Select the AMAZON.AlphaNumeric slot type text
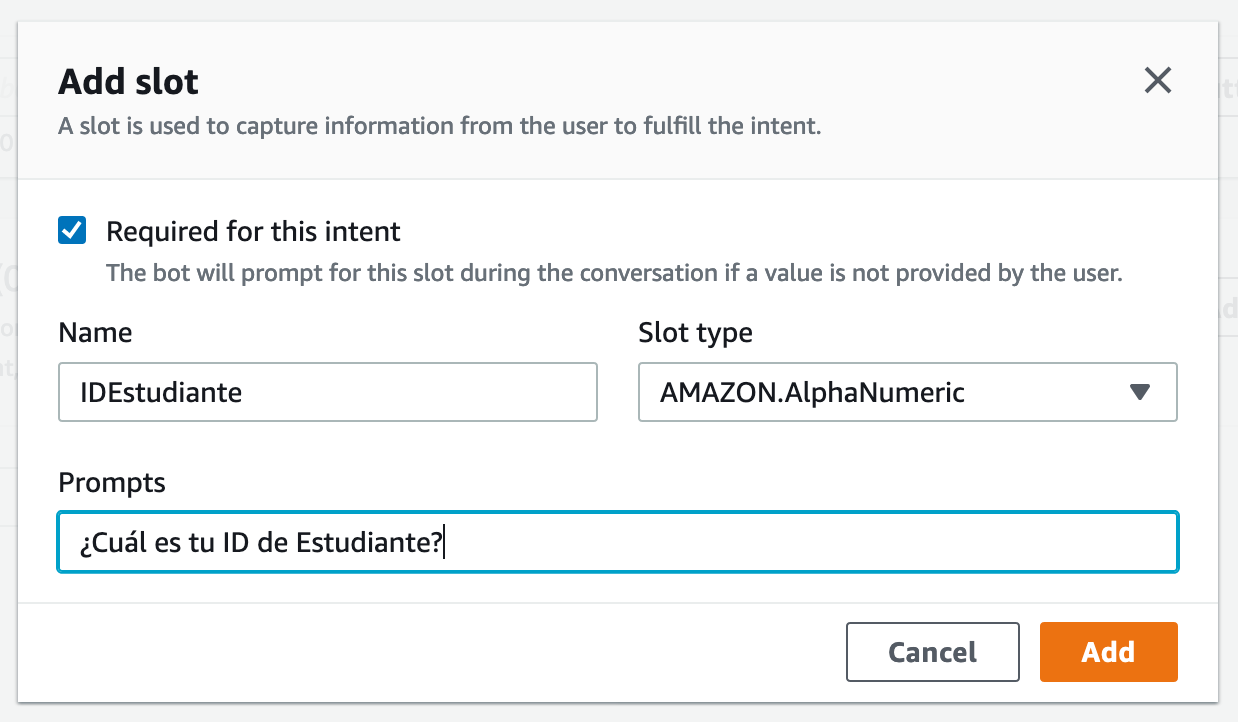Image resolution: width=1238 pixels, height=722 pixels. (811, 392)
